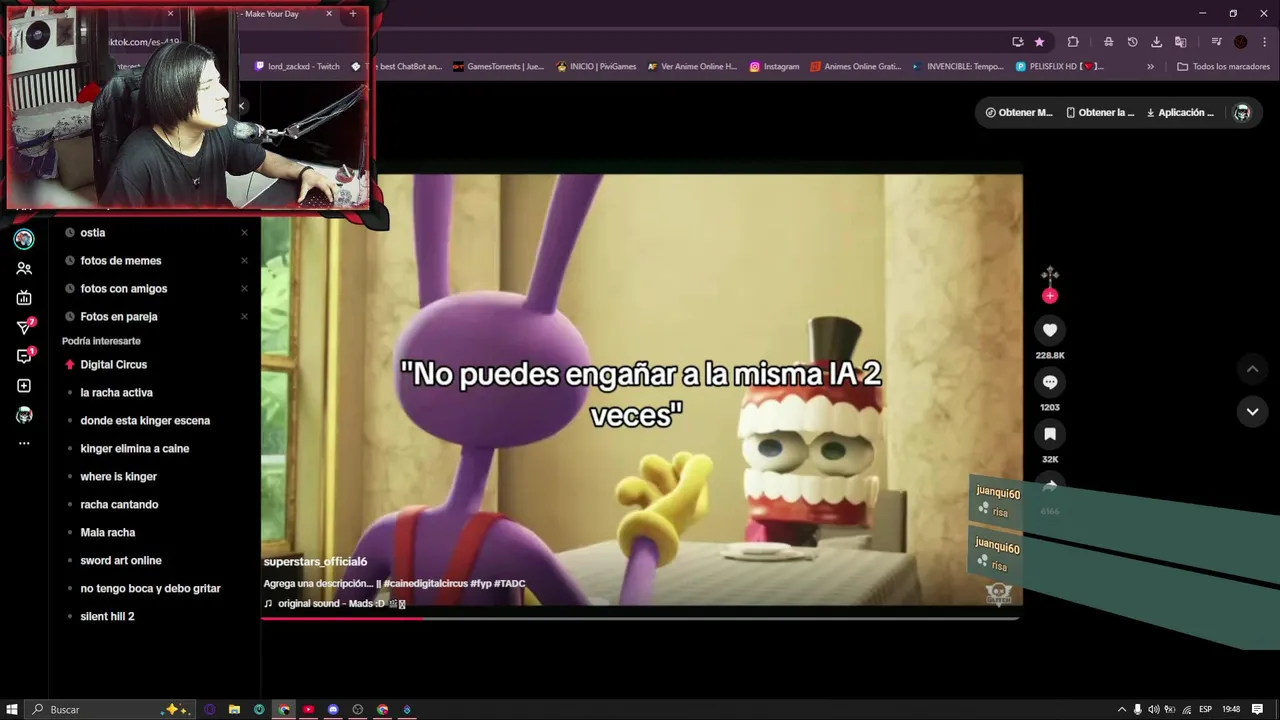The image size is (1280, 720).
Task: Search suggestion 'kinger elimina a caine'
Action: 134,449
